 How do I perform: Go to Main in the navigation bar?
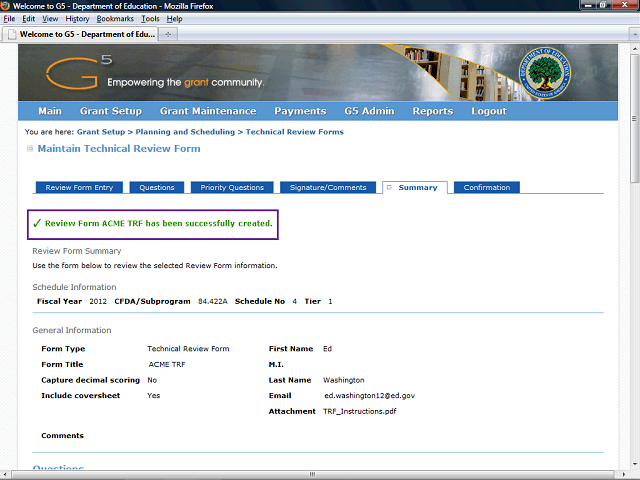pos(50,111)
